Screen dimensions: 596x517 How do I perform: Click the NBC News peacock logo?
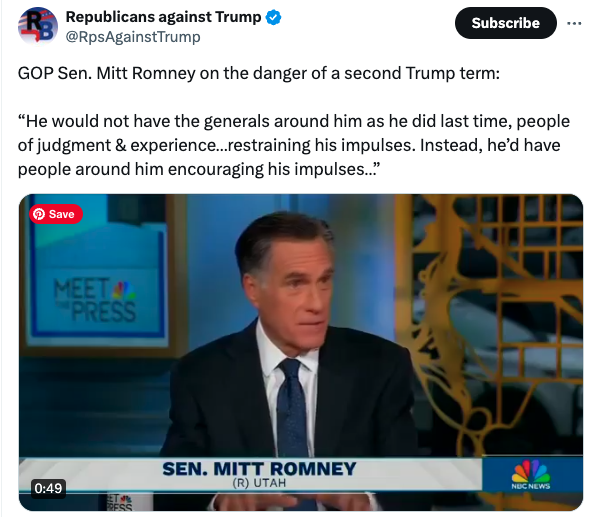[531, 471]
